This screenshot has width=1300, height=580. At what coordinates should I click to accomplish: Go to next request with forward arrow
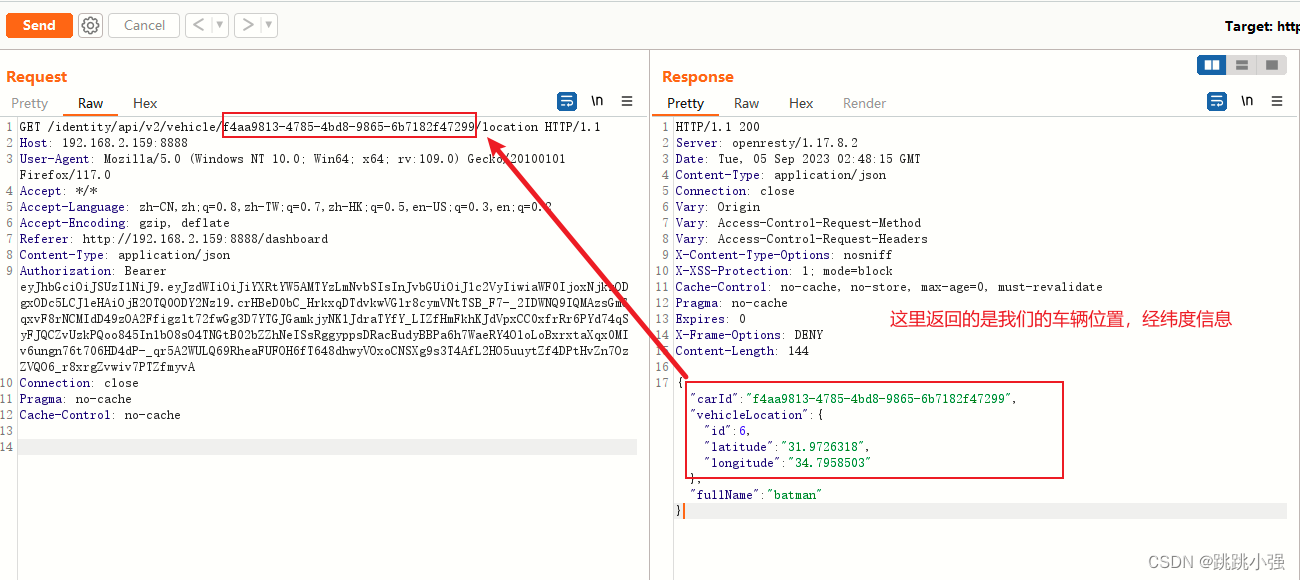(x=248, y=25)
